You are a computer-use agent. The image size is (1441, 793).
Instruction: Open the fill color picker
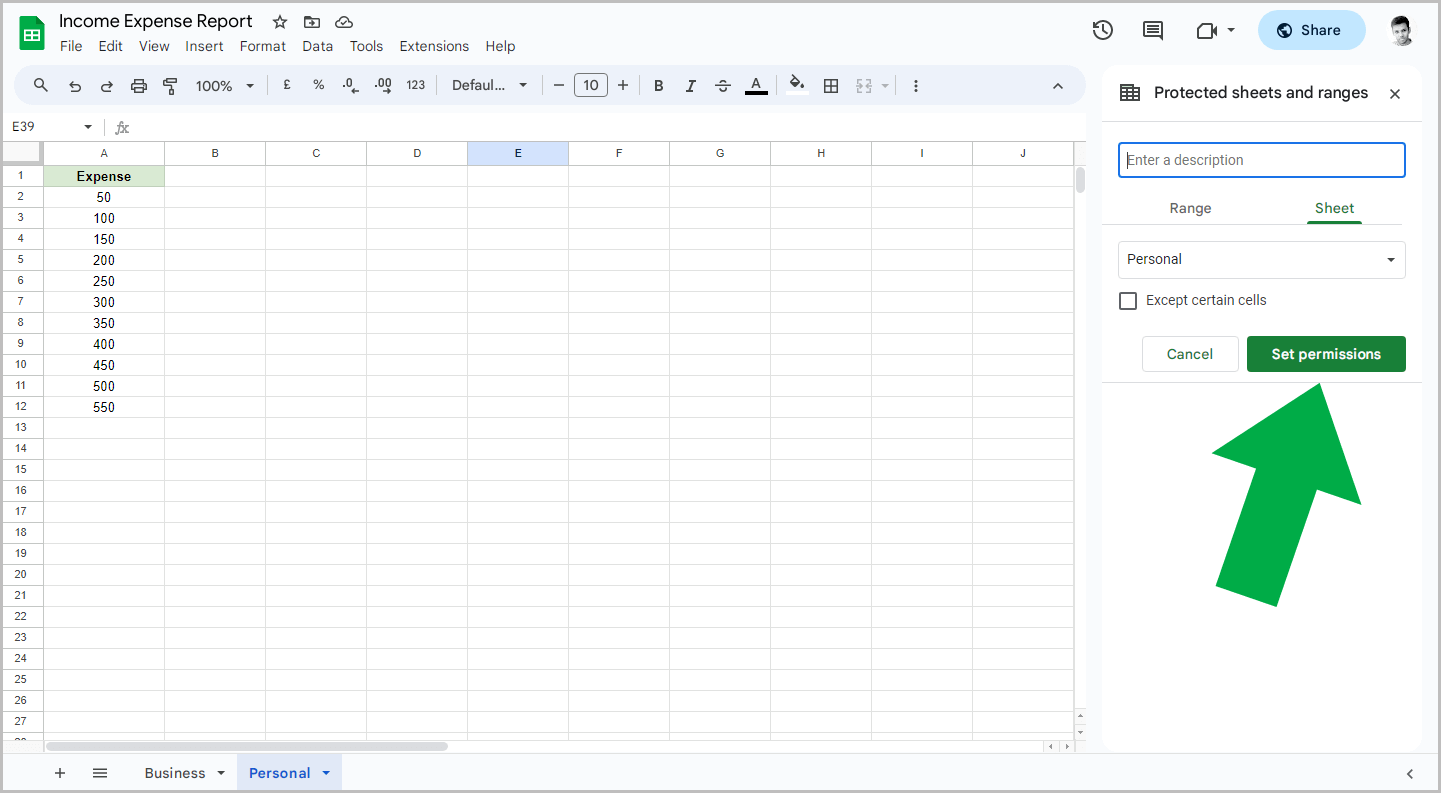click(x=797, y=84)
